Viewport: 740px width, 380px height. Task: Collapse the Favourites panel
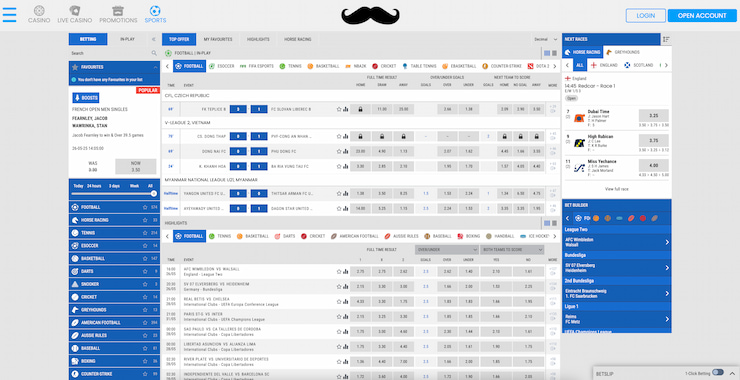point(155,68)
